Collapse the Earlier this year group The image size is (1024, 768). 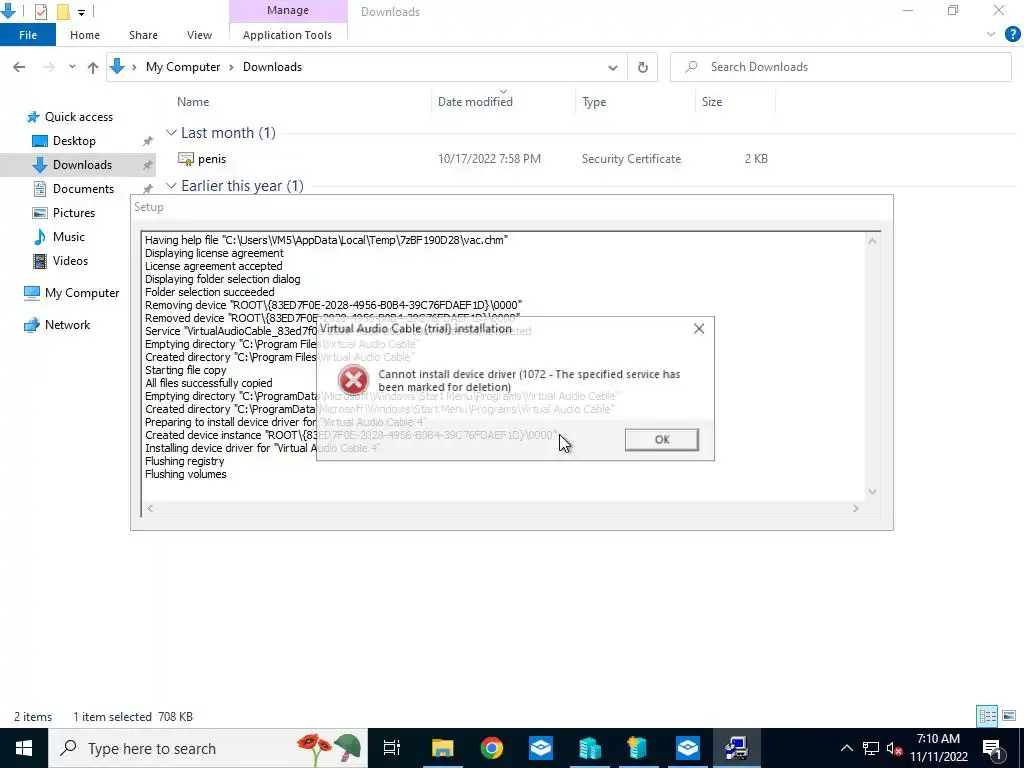pos(171,185)
